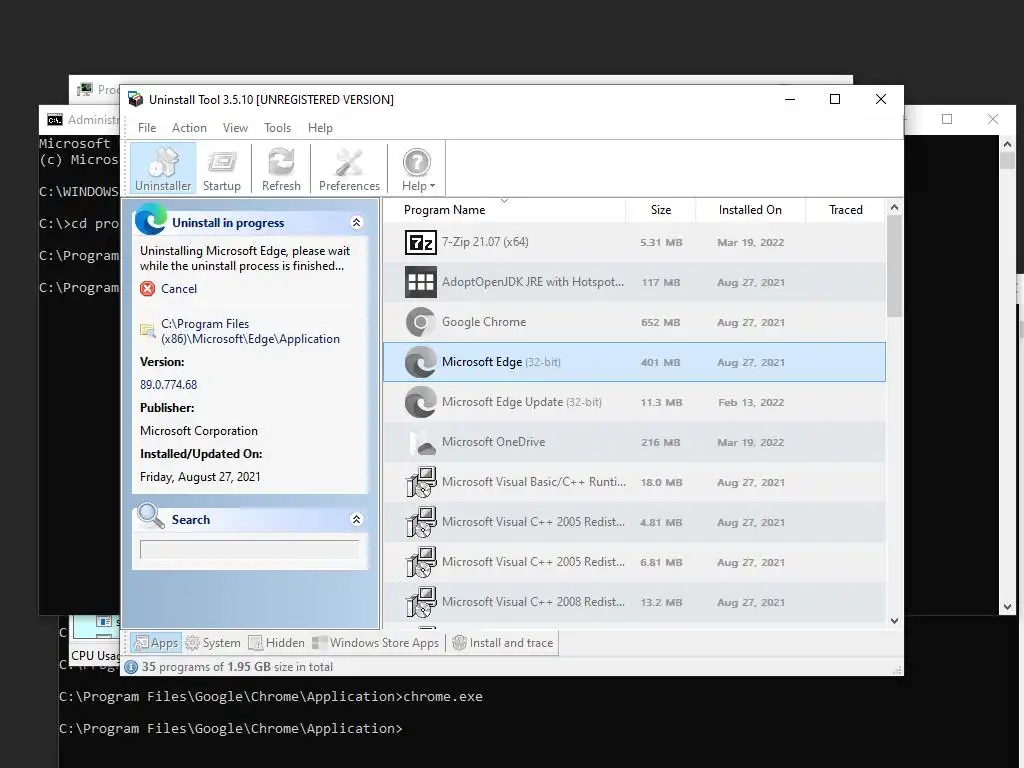
Task: Sort by Installed On column
Action: pos(750,210)
